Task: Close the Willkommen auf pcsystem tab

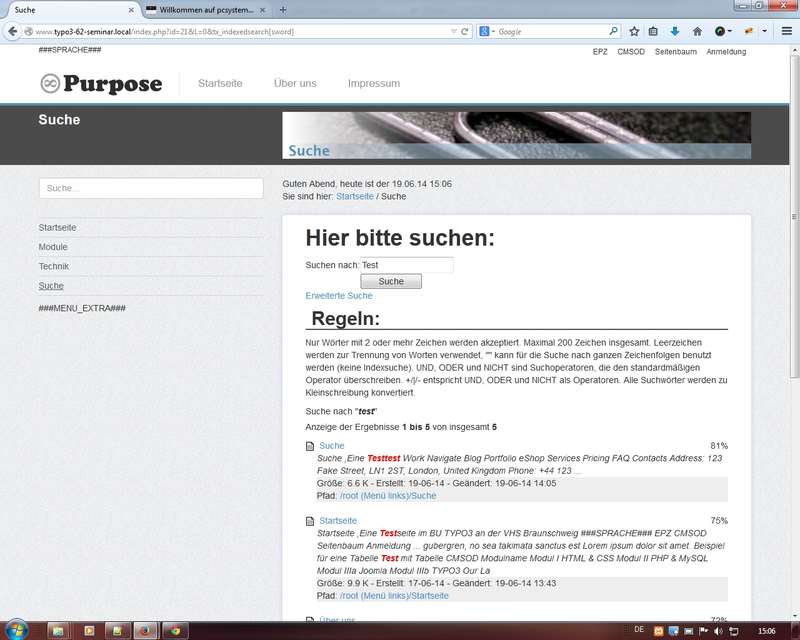Action: 262,10
